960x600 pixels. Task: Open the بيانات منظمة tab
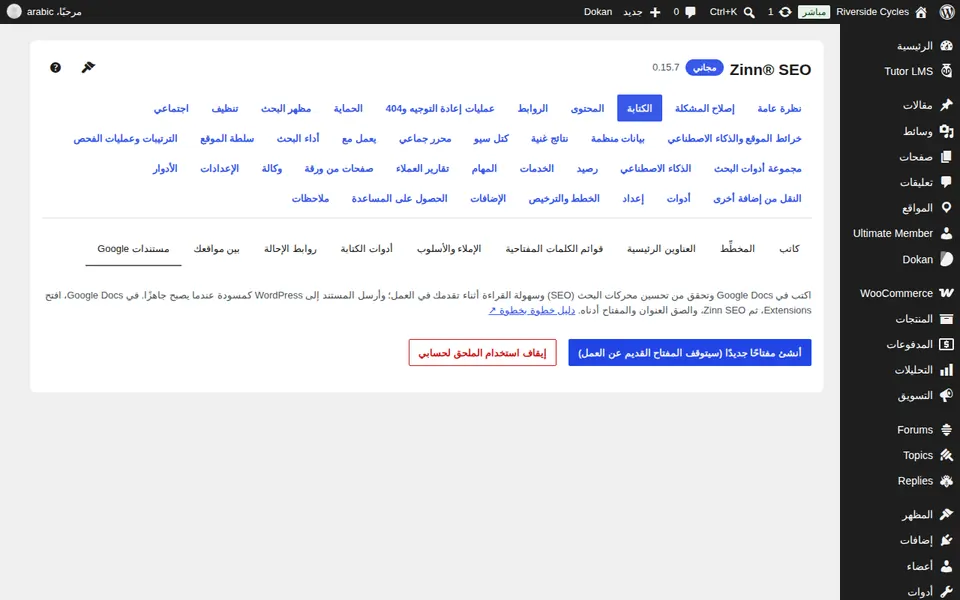click(617, 138)
